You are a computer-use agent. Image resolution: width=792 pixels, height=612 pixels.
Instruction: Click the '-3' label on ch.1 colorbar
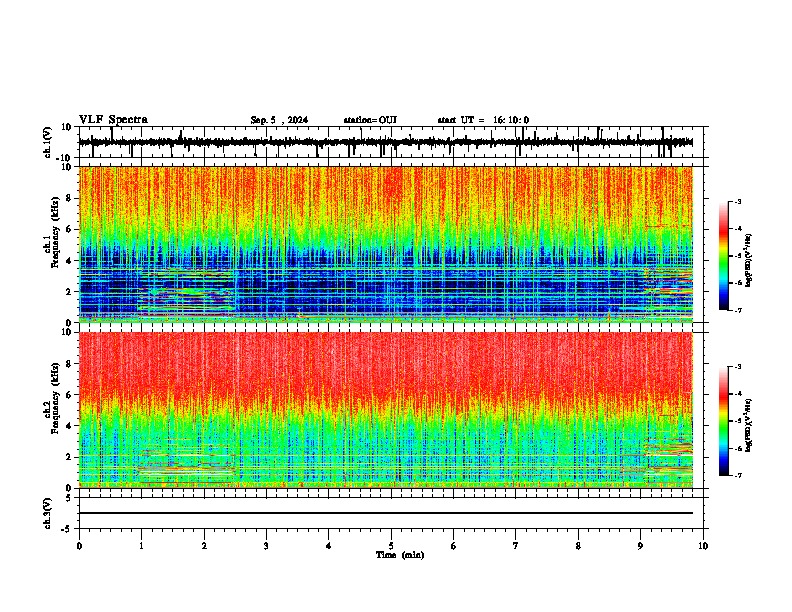point(737,201)
